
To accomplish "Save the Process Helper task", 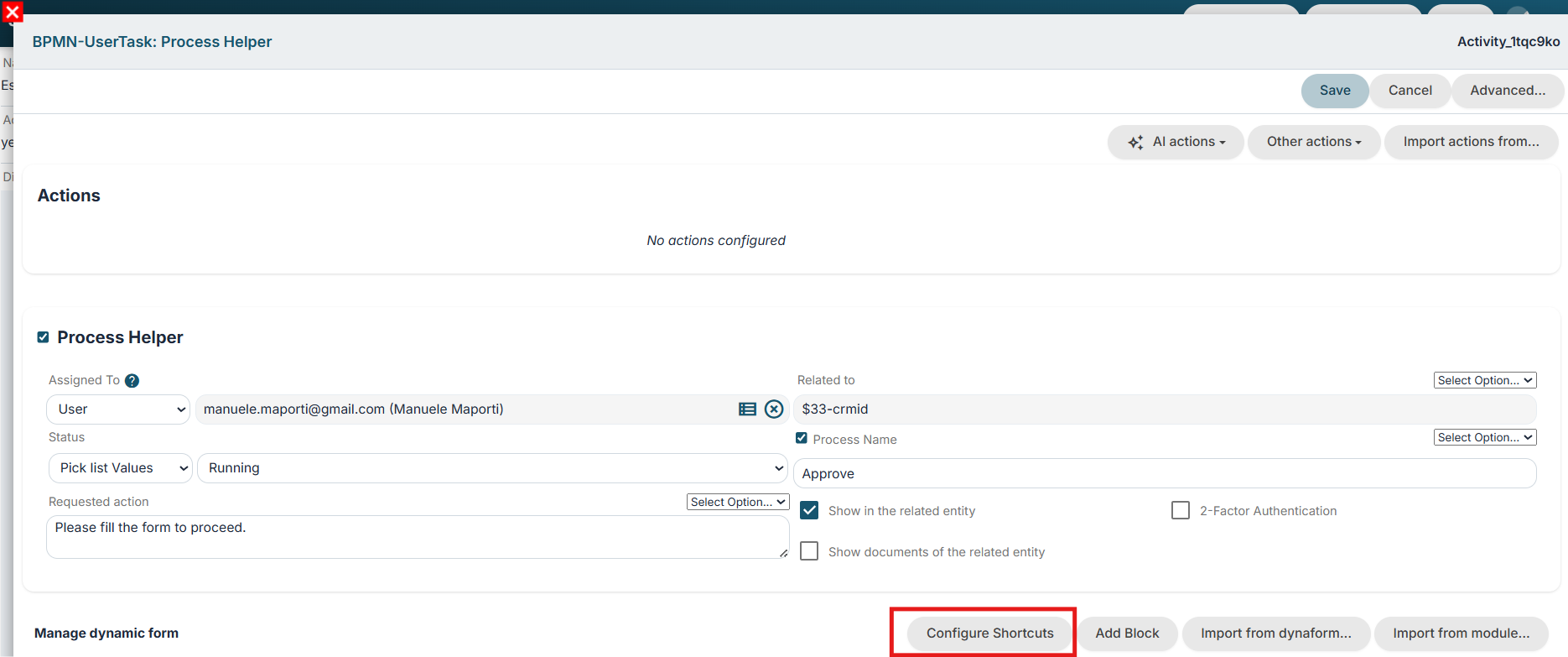I will [1335, 91].
